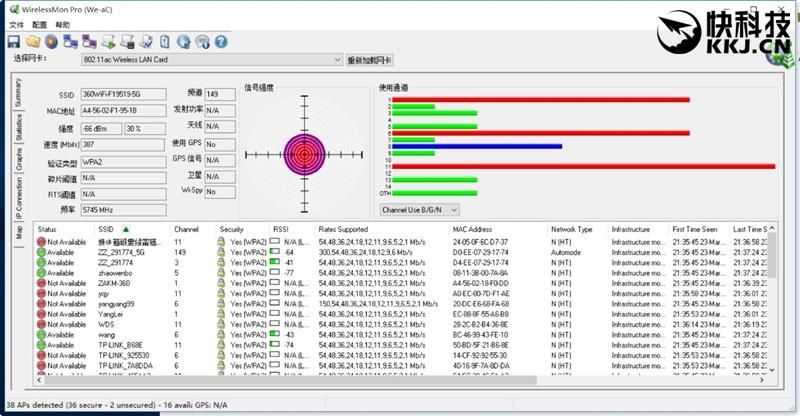Click the globe with info badge icon

pyautogui.click(x=203, y=42)
